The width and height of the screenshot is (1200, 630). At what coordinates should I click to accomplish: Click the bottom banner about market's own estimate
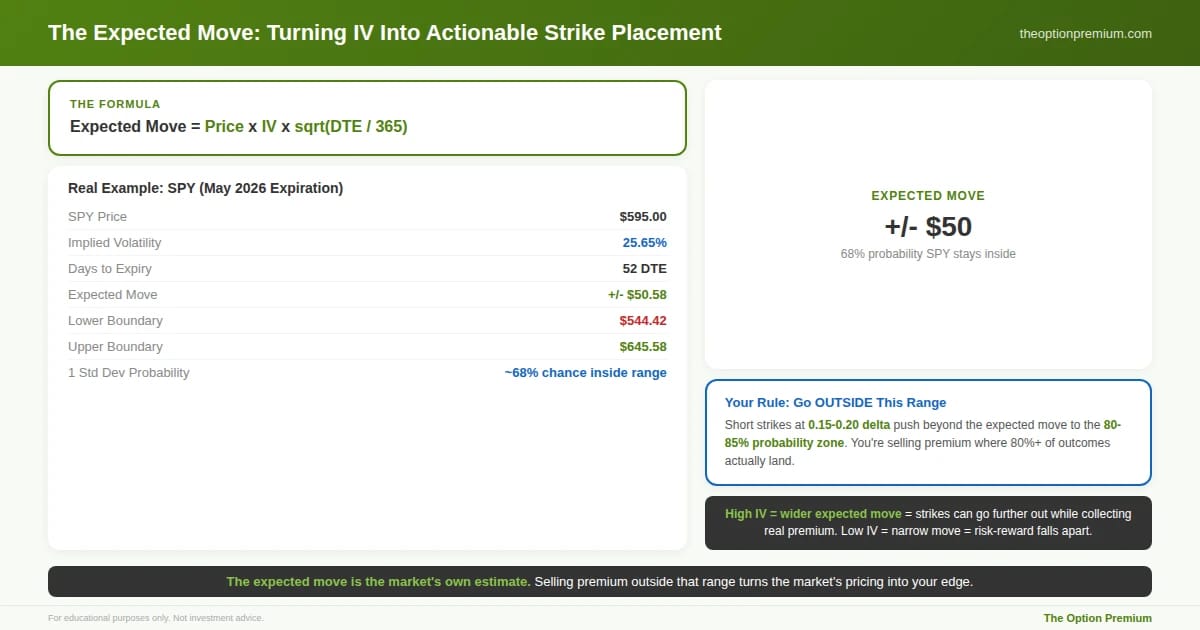(x=599, y=581)
